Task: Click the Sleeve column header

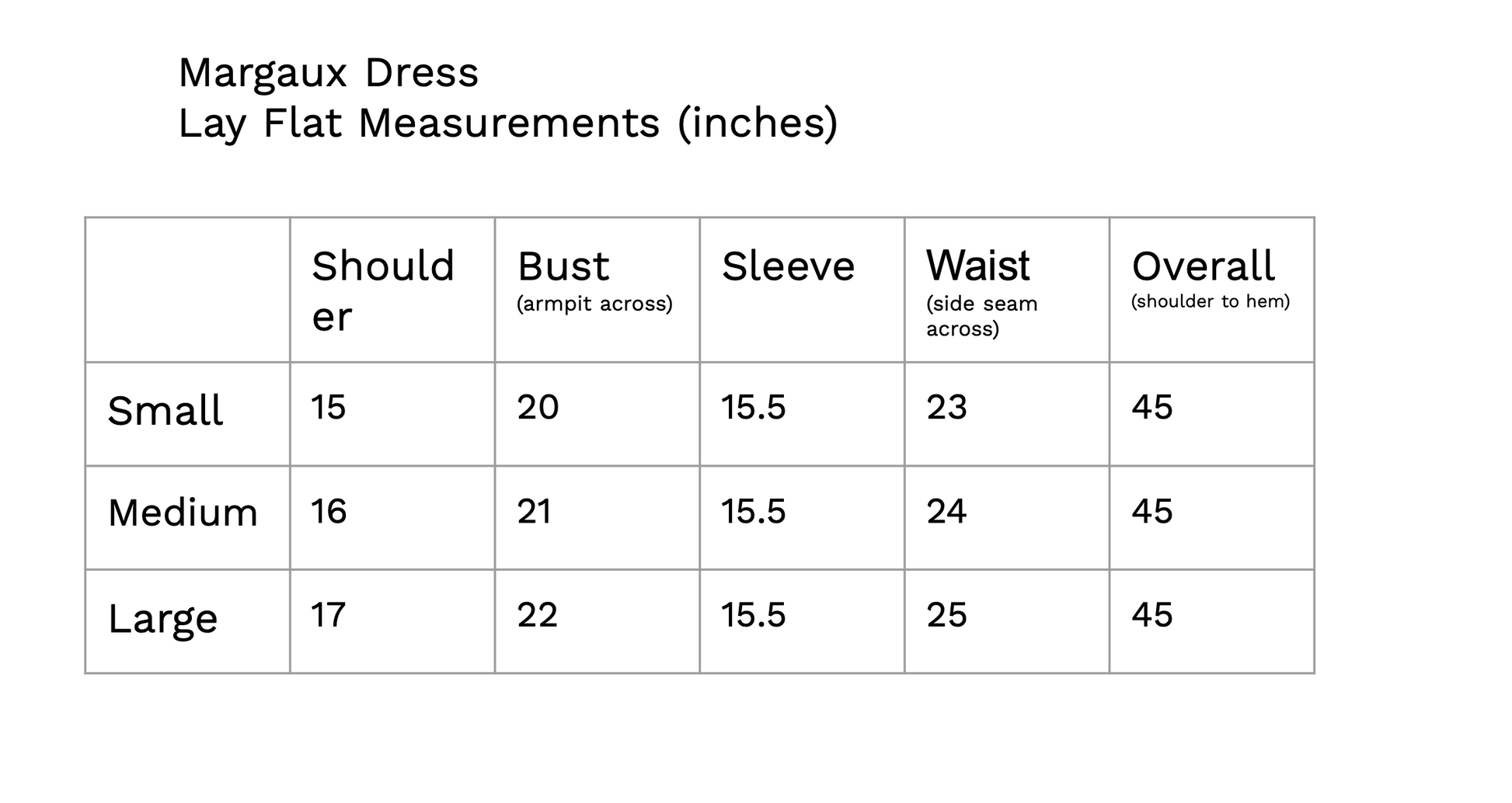Action: (x=788, y=267)
